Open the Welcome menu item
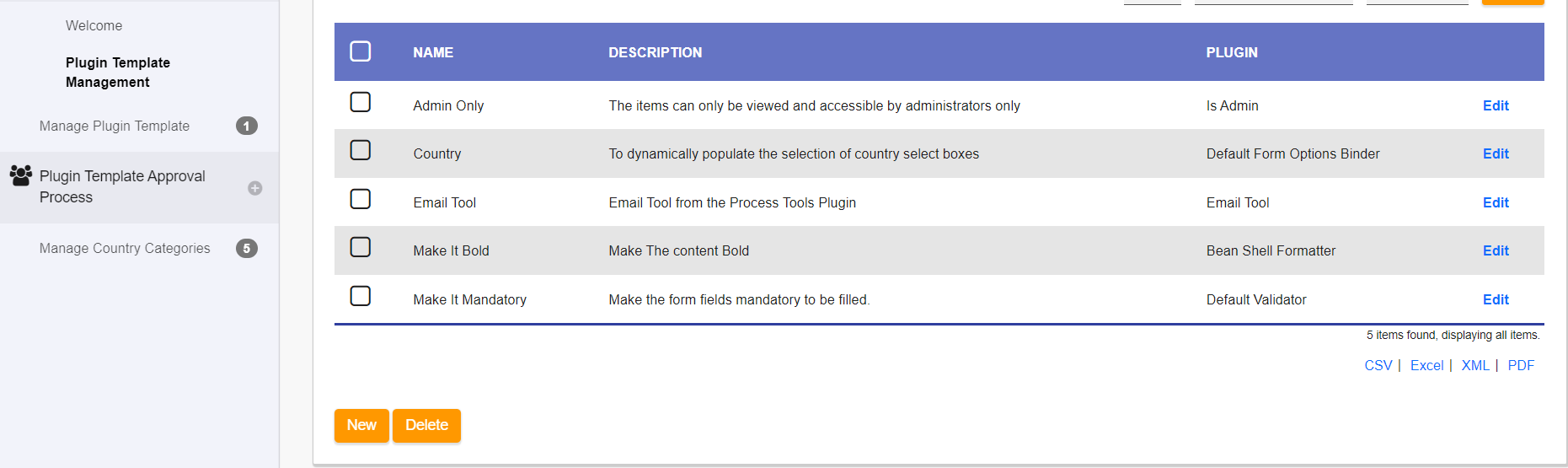1568x468 pixels. 94,26
